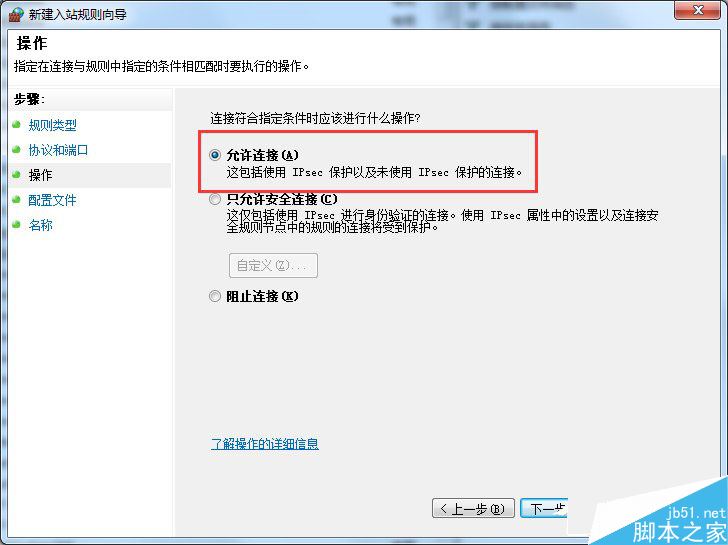Click the green bullet beside 操作 step
This screenshot has height=545, width=728.
17,175
